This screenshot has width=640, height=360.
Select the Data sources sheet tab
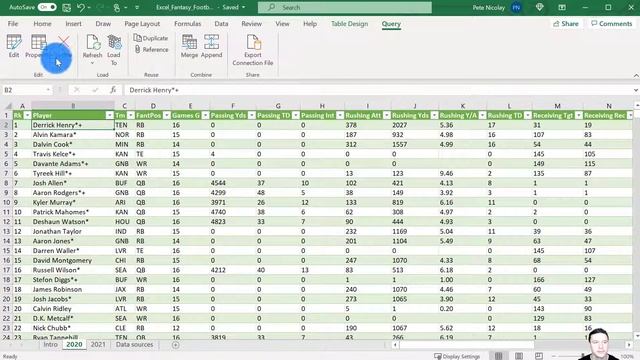(x=134, y=345)
